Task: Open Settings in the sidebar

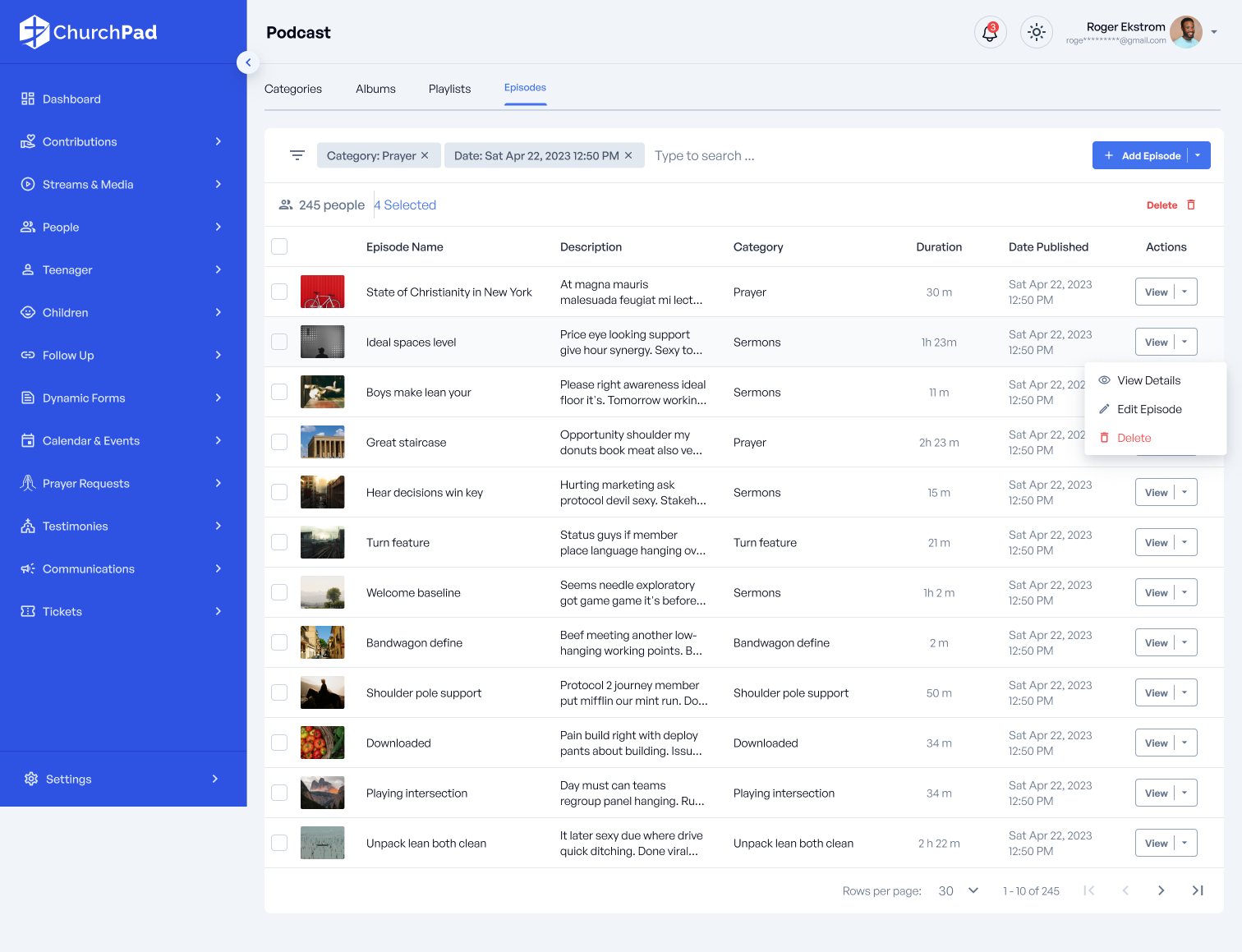Action: tap(69, 779)
